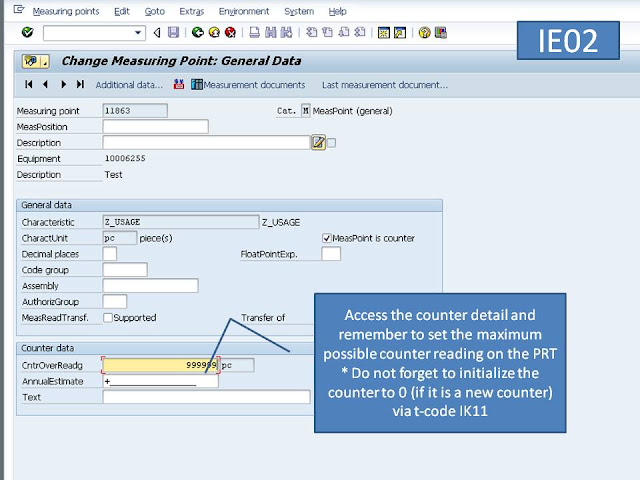Click the yellow Exit icon
The width and height of the screenshot is (640, 480).
(214, 32)
